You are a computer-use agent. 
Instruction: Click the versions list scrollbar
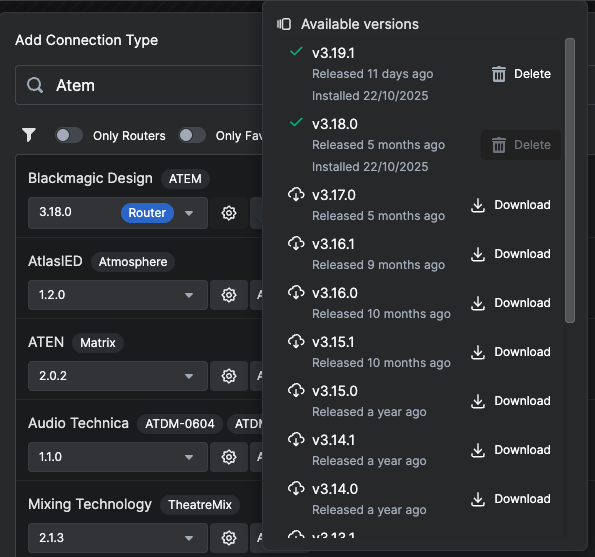click(570, 181)
